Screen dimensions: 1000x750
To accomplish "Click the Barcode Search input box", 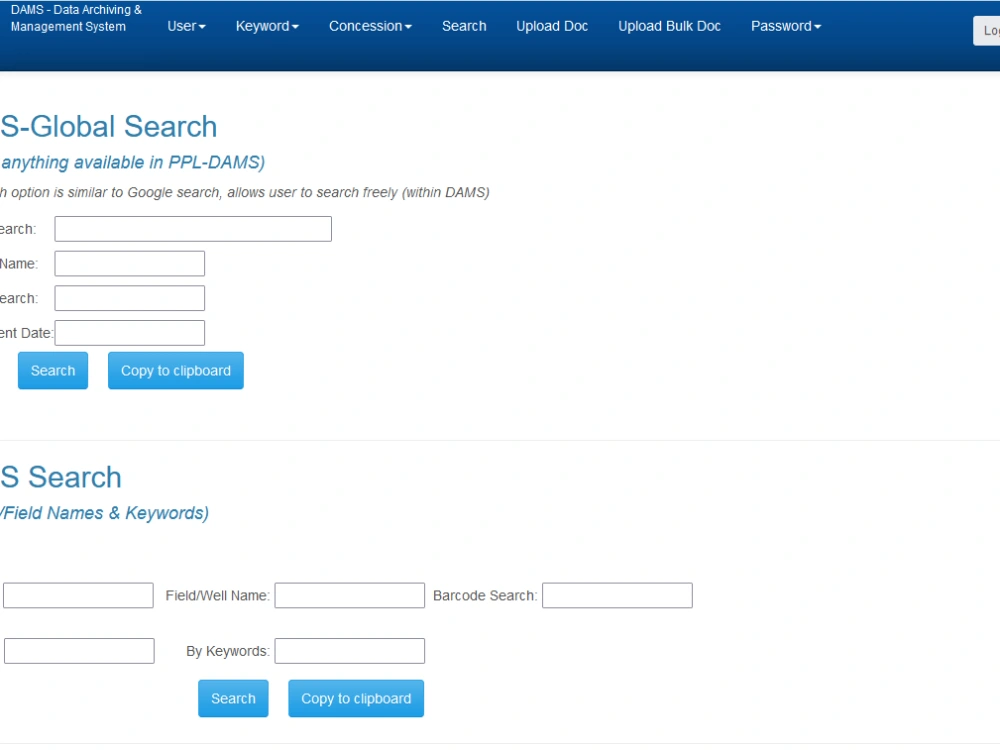I will click(616, 595).
